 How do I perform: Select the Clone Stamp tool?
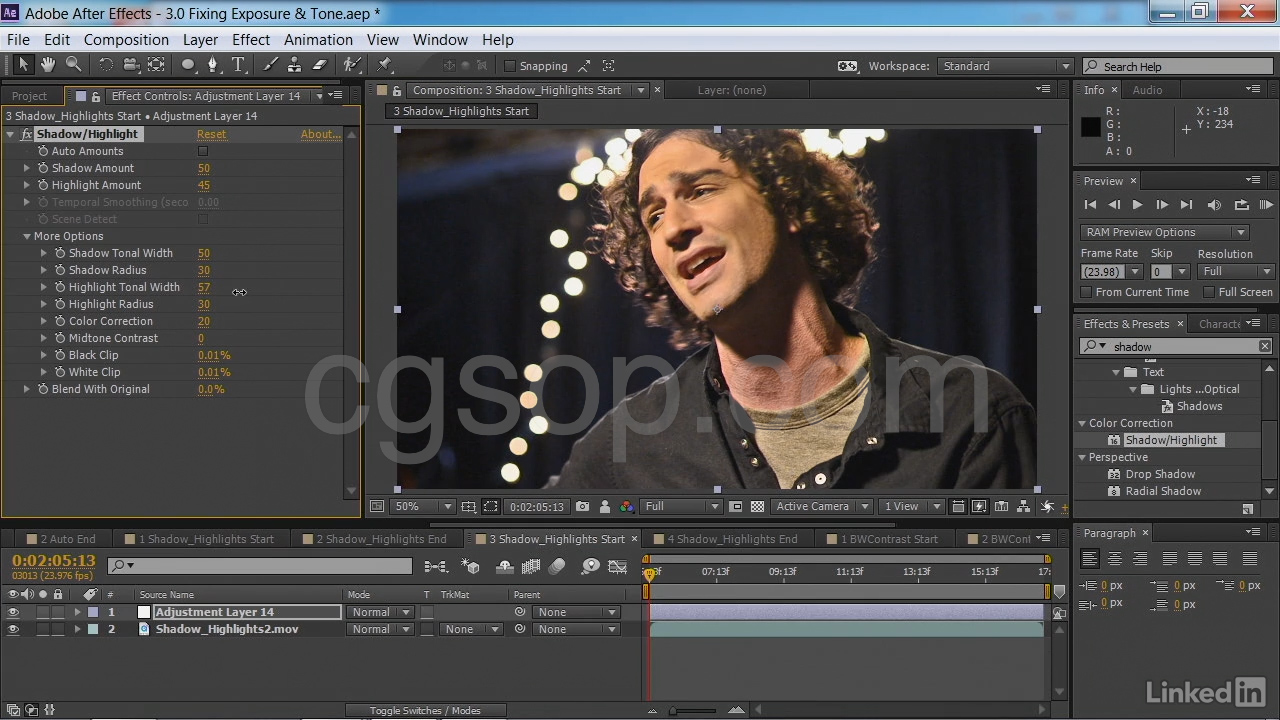[294, 65]
